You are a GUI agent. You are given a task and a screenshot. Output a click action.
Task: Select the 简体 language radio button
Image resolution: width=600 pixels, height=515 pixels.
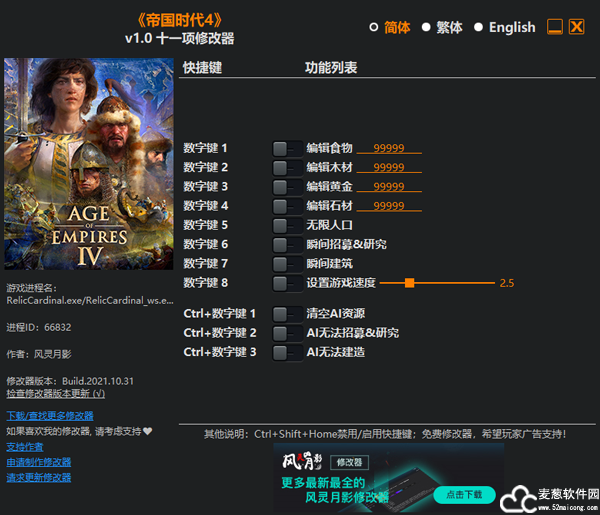pos(374,28)
